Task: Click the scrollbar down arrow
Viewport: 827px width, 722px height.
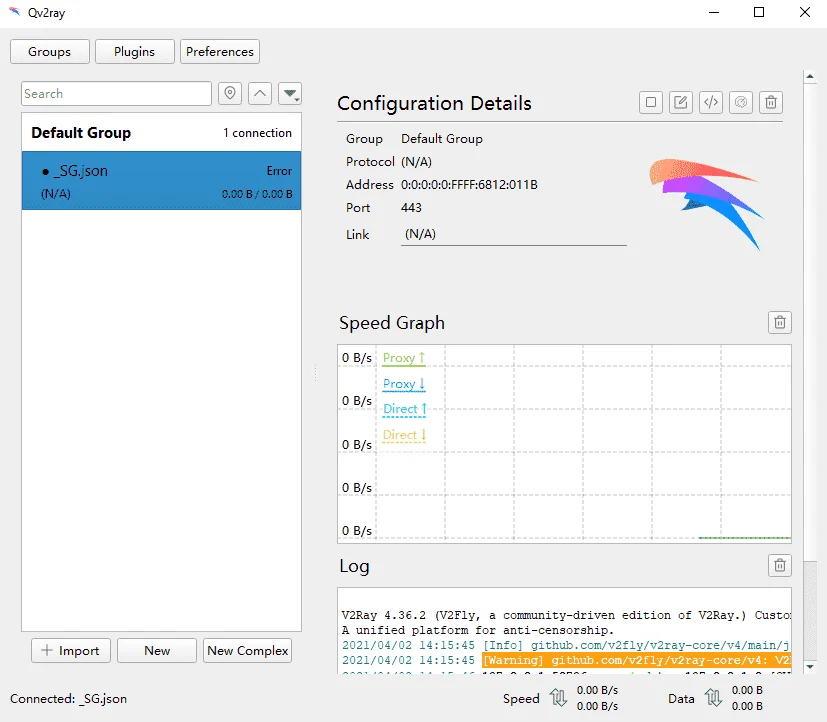Action: coord(810,667)
